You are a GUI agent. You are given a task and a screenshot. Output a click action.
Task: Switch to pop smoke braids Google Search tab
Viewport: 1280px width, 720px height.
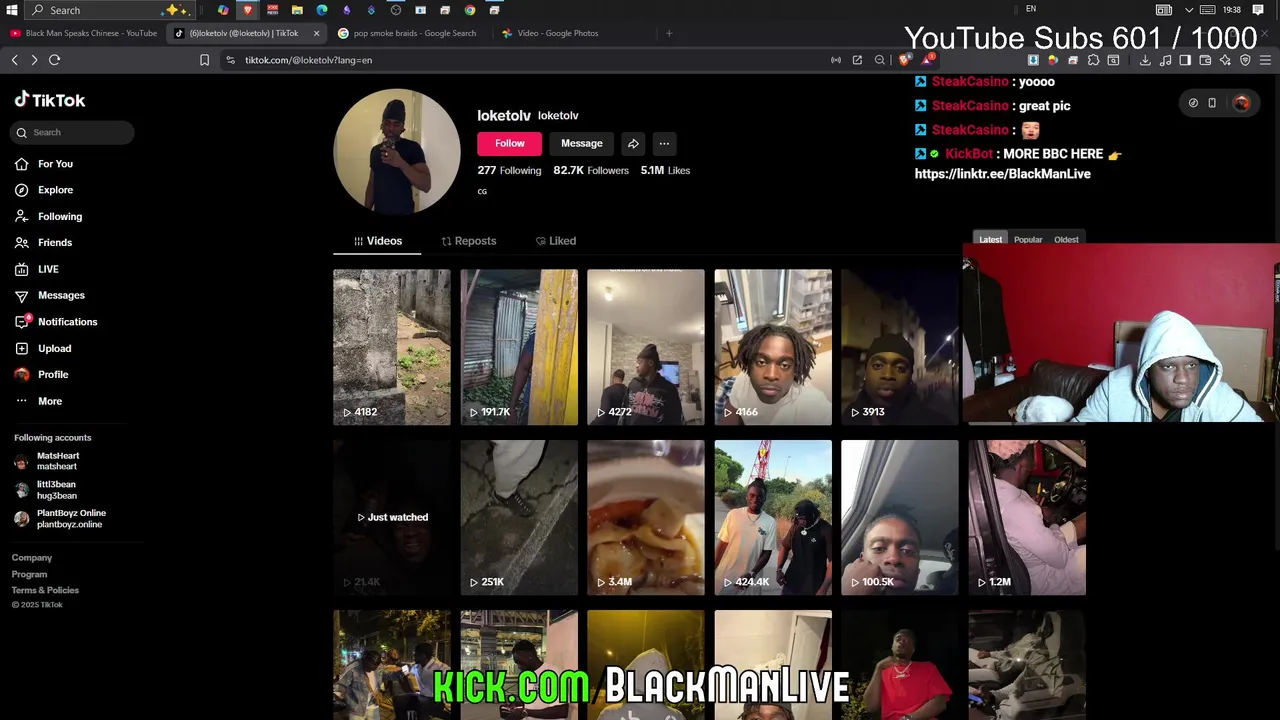click(x=408, y=33)
